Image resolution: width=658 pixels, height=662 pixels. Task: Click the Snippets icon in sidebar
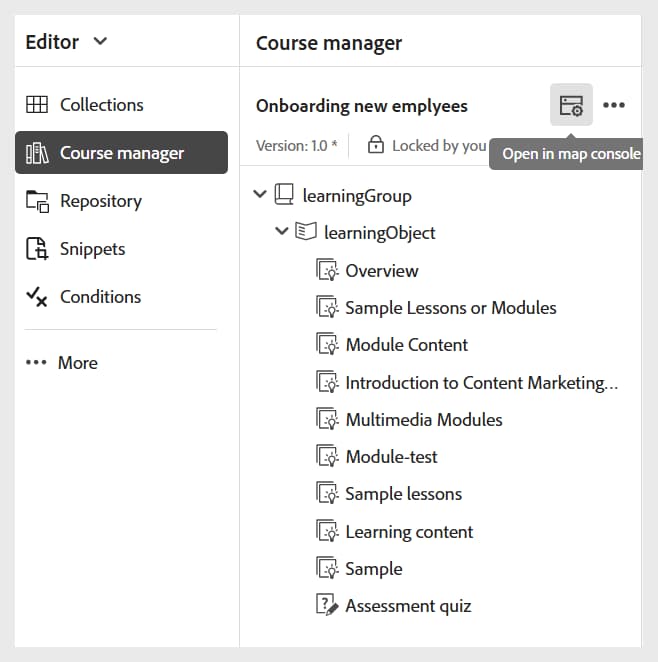coord(37,249)
